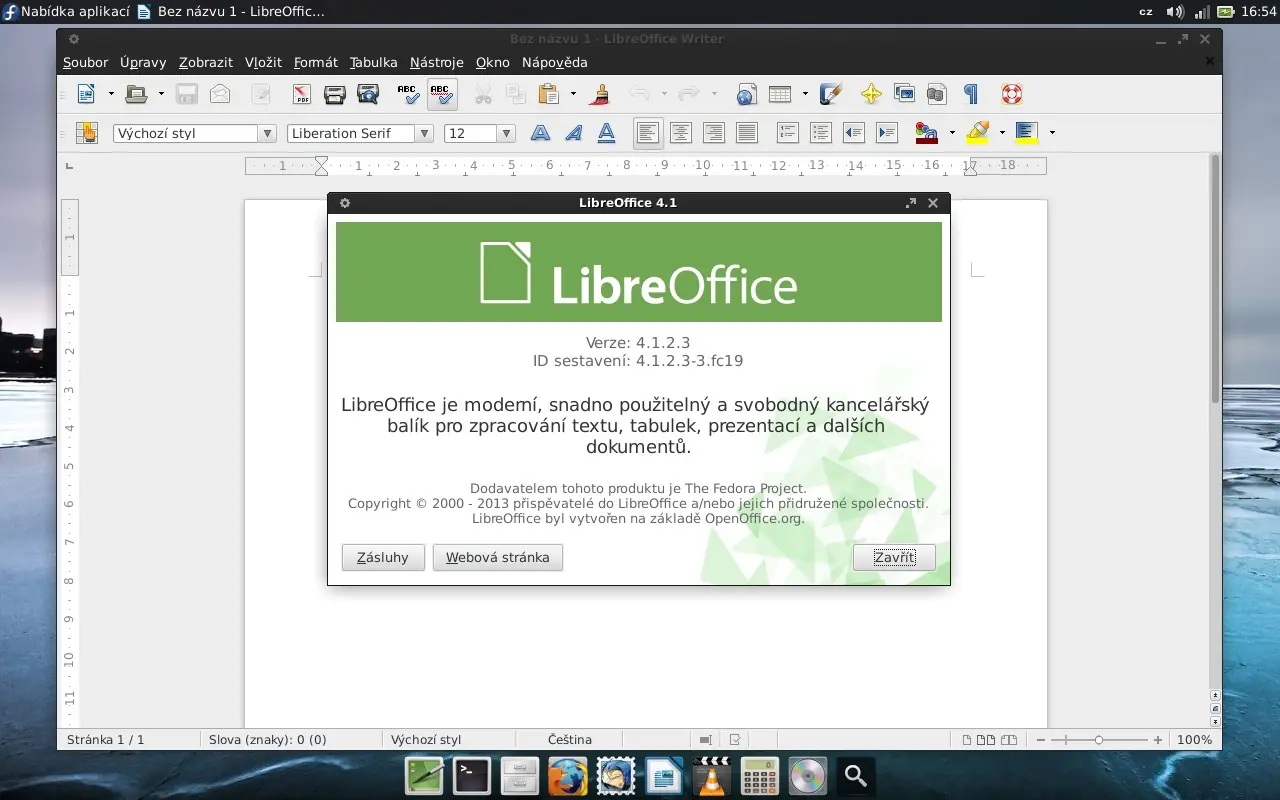Select the Clone Formatting paintbrush tool
Image resolution: width=1280 pixels, height=800 pixels.
coord(601,93)
